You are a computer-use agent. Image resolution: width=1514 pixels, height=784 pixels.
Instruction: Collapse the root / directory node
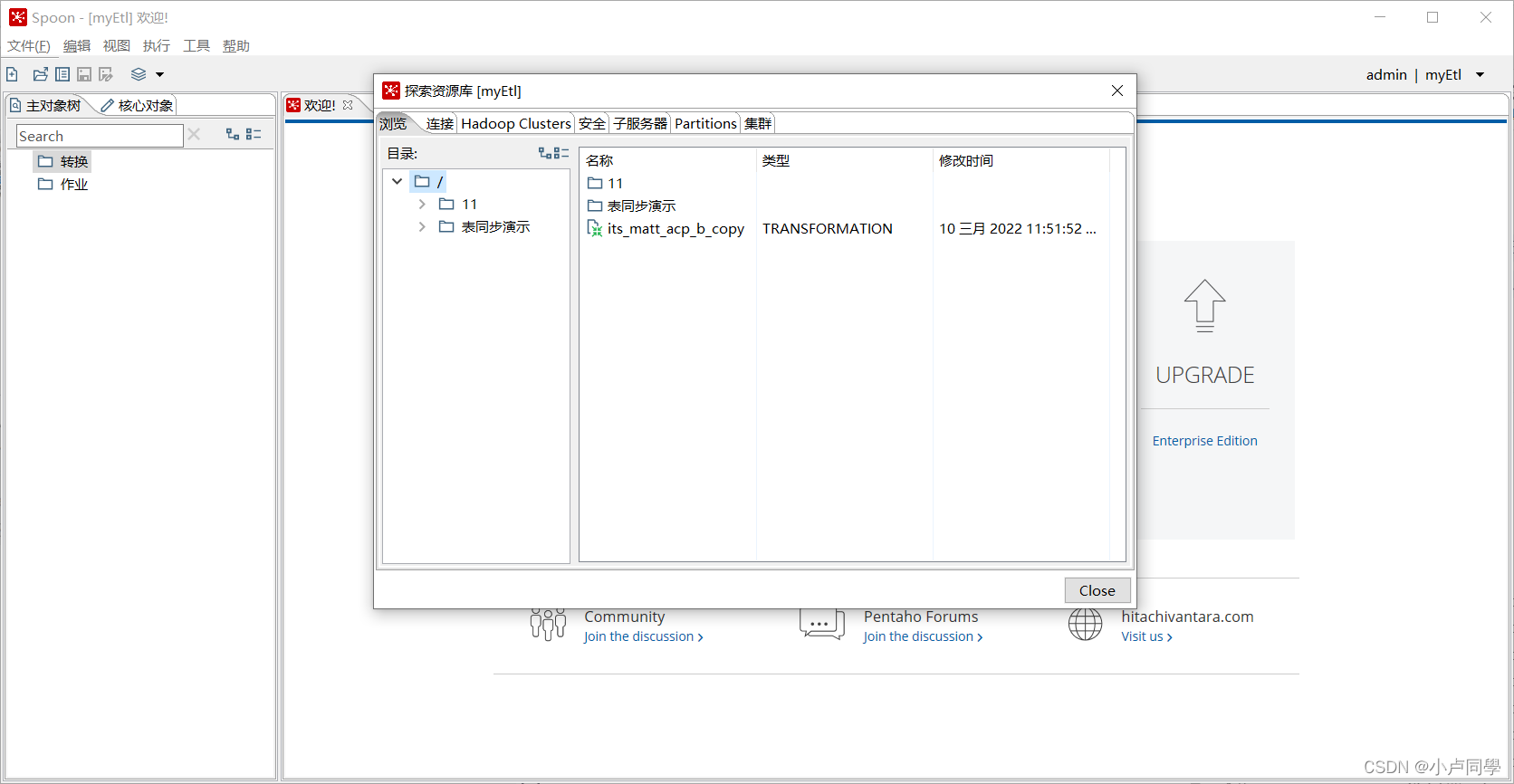point(397,181)
